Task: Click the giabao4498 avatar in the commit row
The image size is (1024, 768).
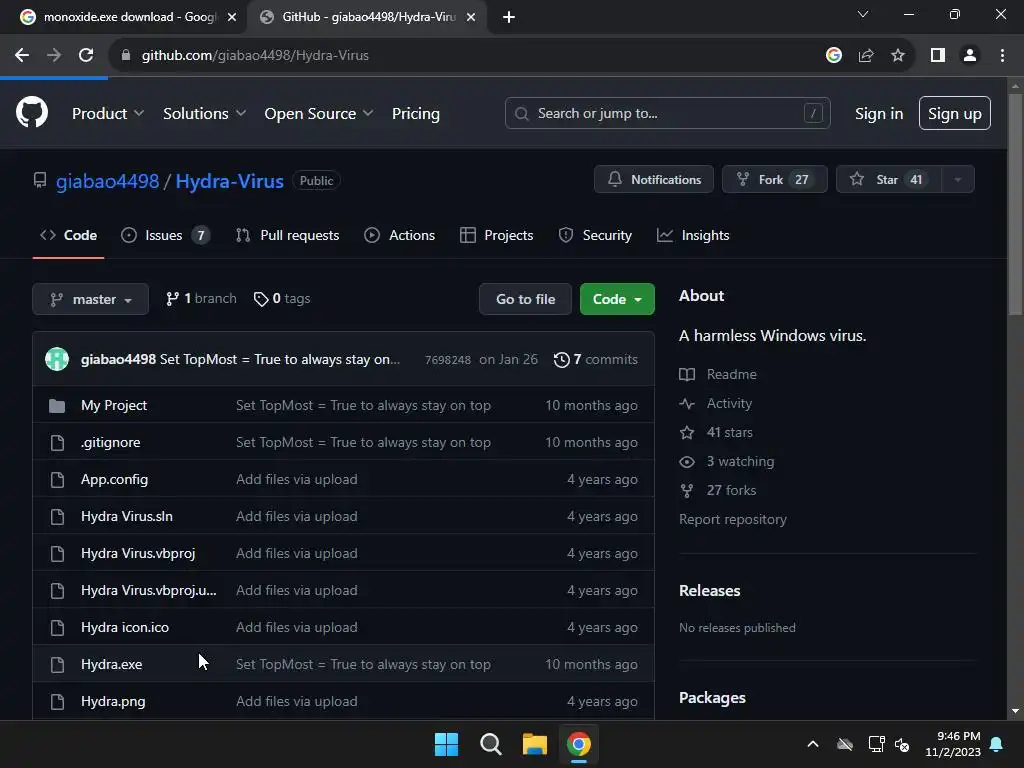Action: pyautogui.click(x=57, y=359)
